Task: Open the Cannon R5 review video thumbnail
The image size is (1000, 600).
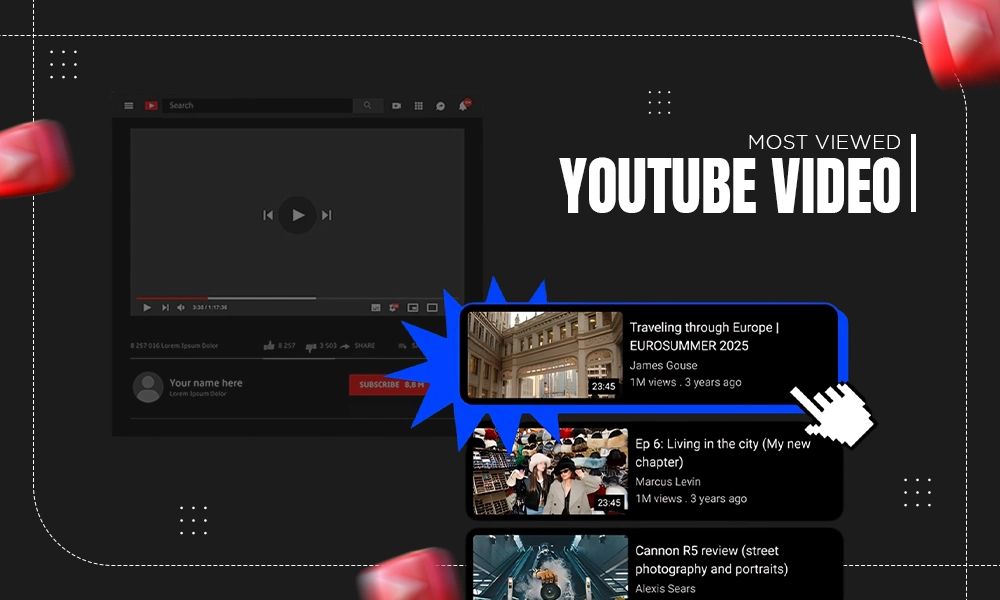Action: point(550,567)
